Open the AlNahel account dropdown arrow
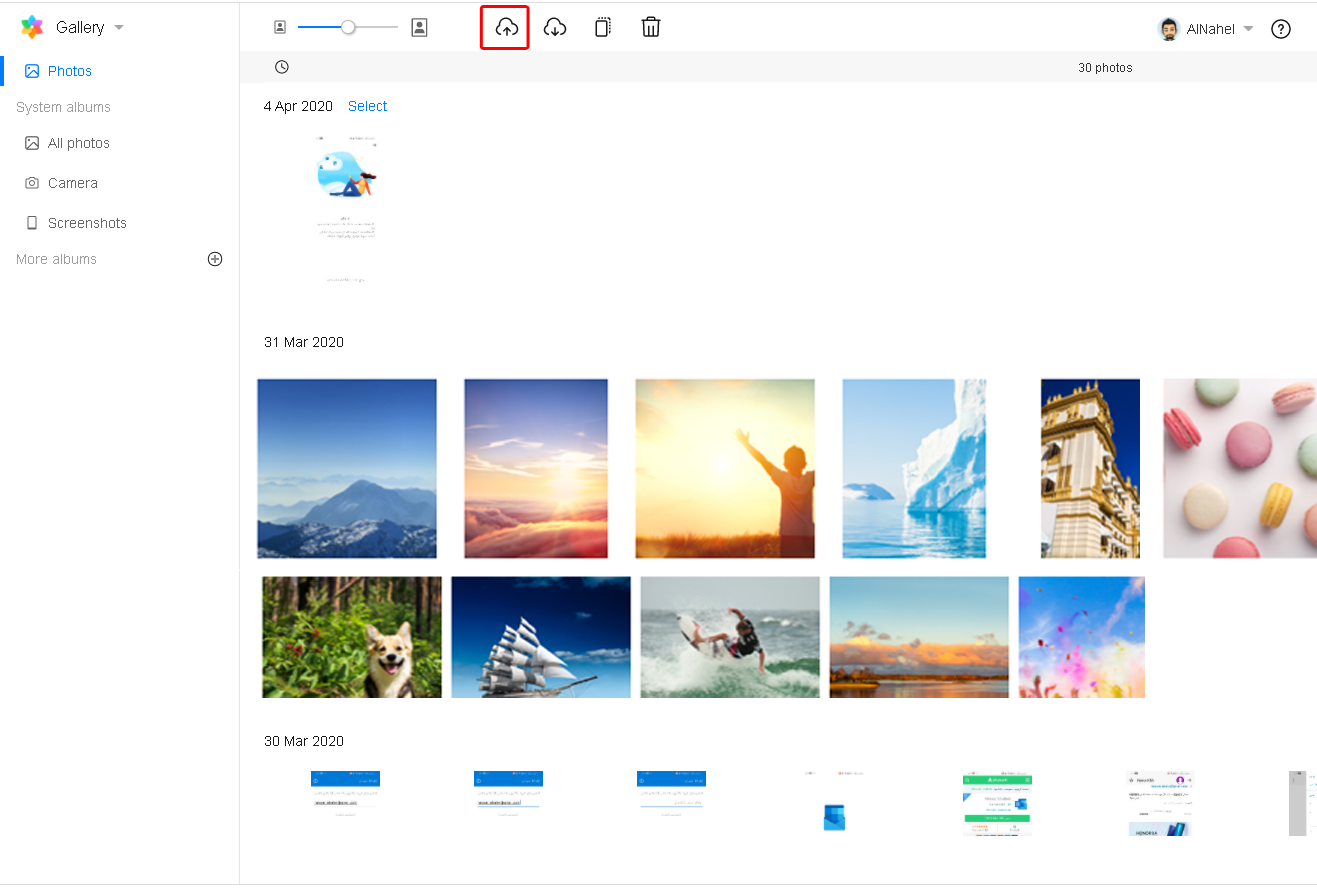This screenshot has height=889, width=1317. point(1248,29)
